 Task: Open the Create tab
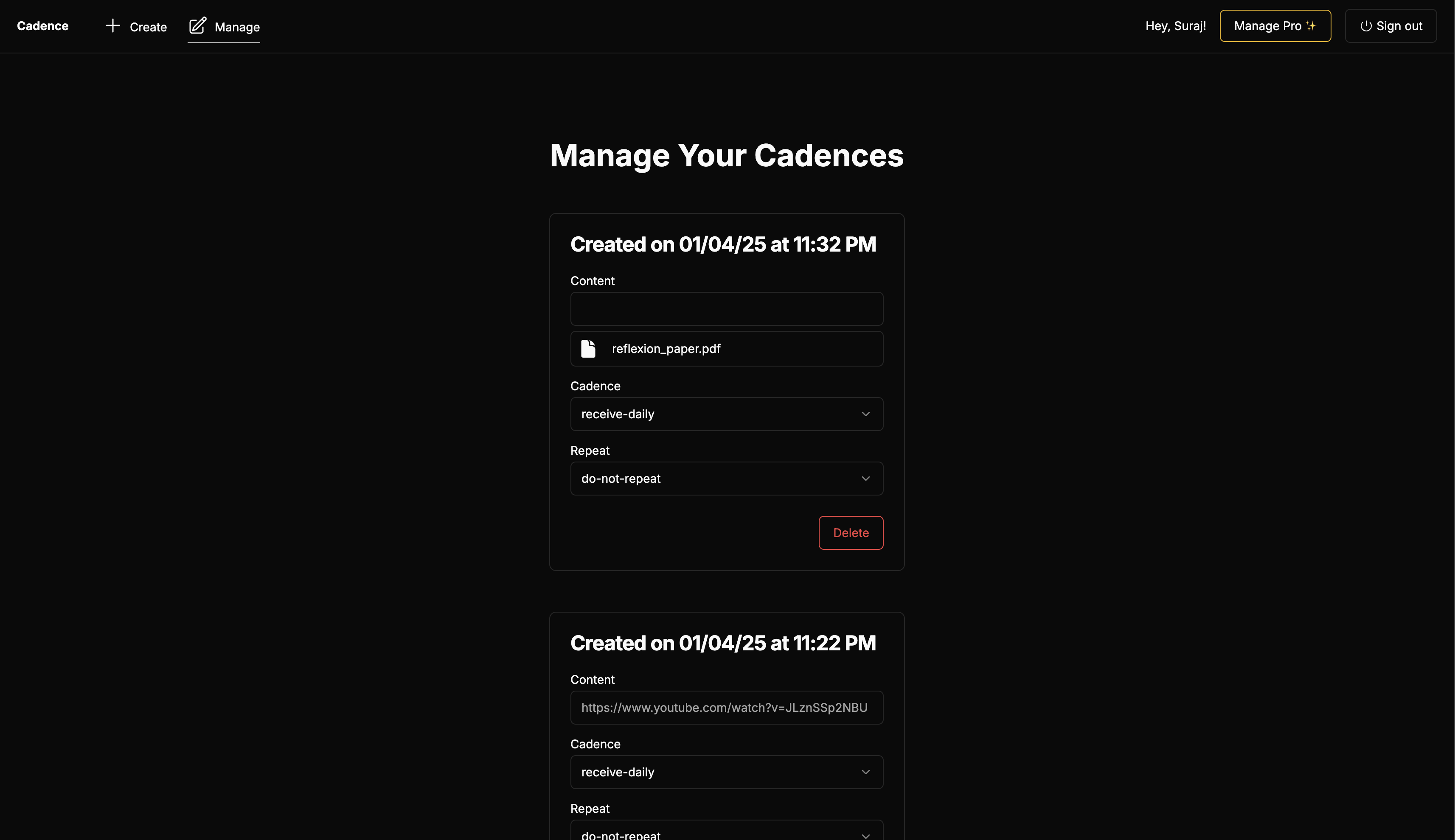pyautogui.click(x=136, y=27)
